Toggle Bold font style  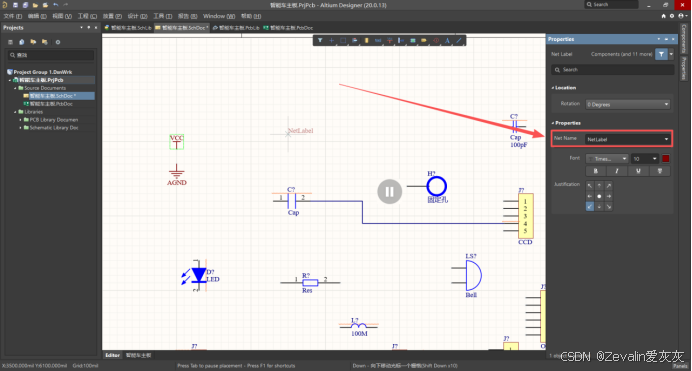(595, 171)
